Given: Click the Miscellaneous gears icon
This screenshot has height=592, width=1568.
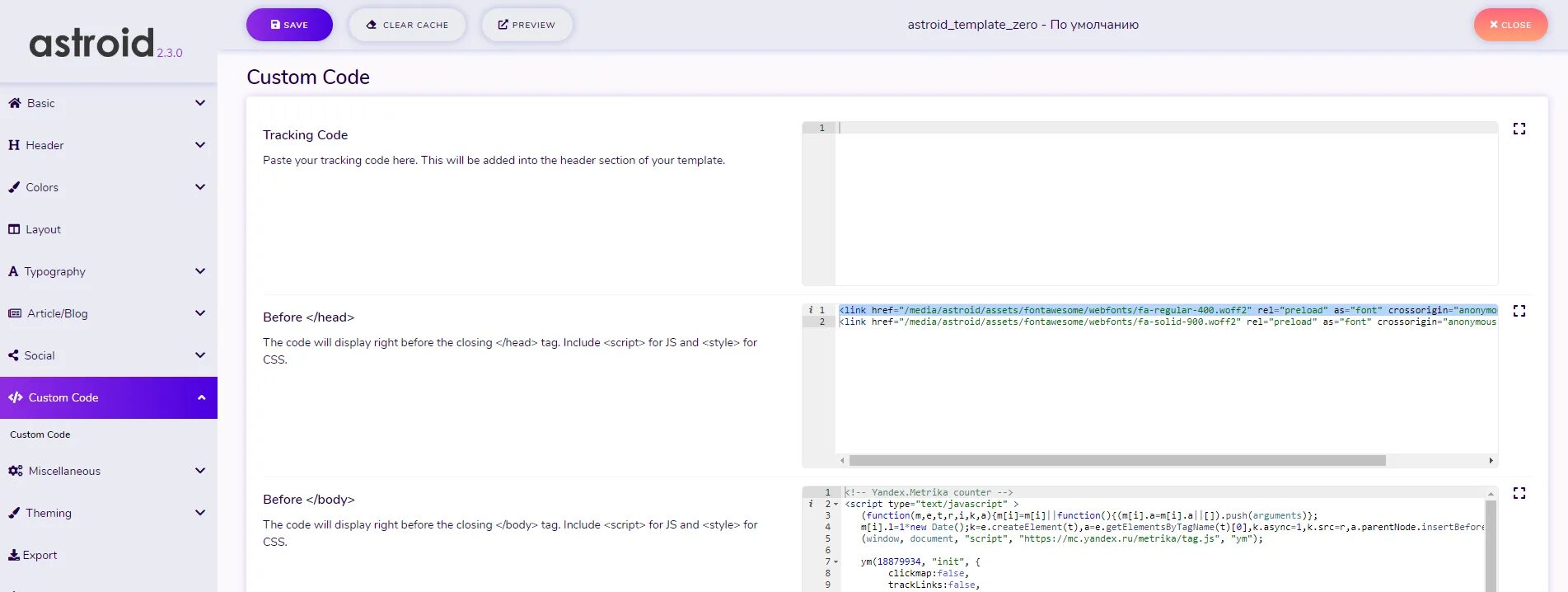Looking at the screenshot, I should click(15, 471).
